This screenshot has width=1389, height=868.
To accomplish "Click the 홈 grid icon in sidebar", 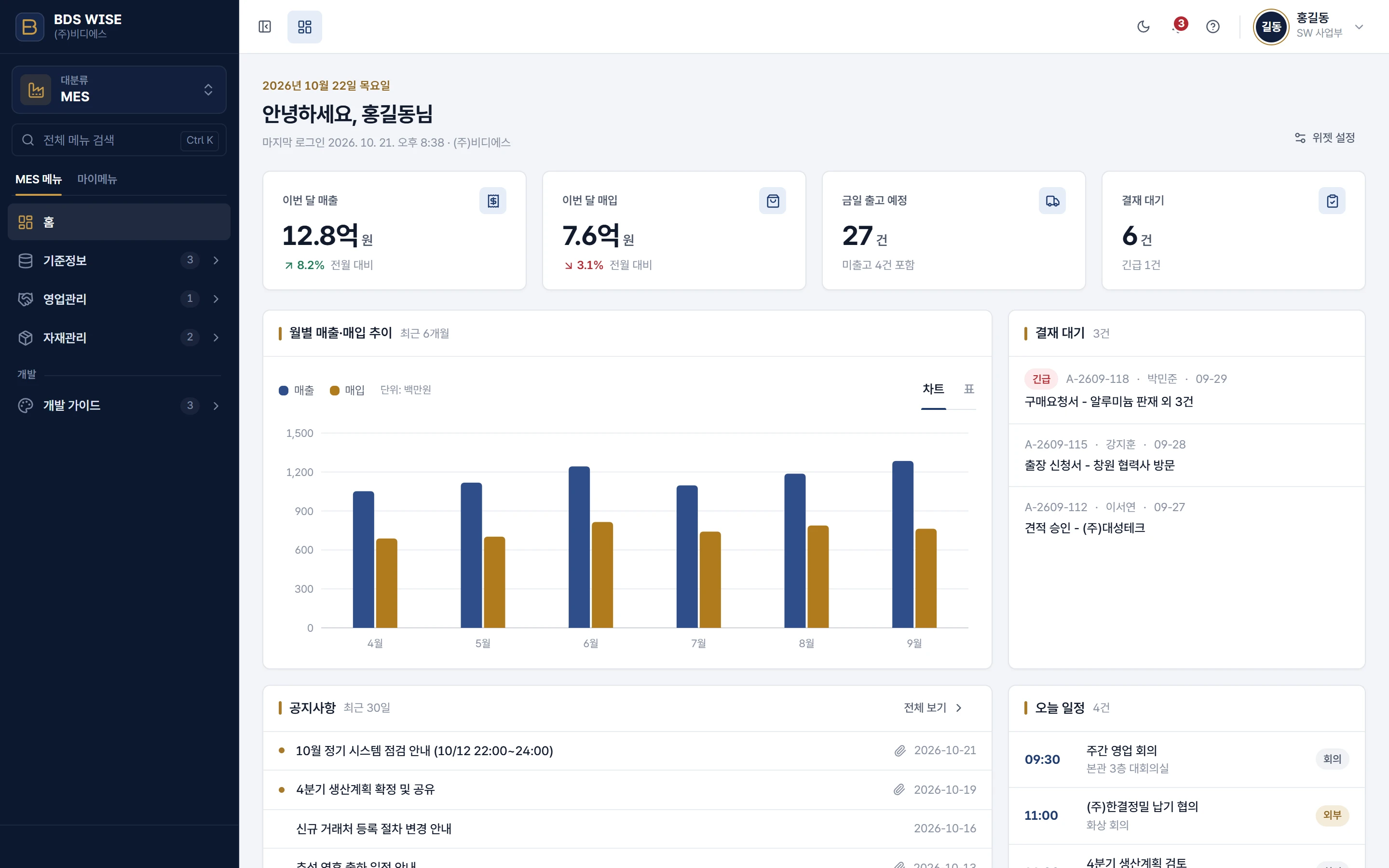I will tap(25, 222).
